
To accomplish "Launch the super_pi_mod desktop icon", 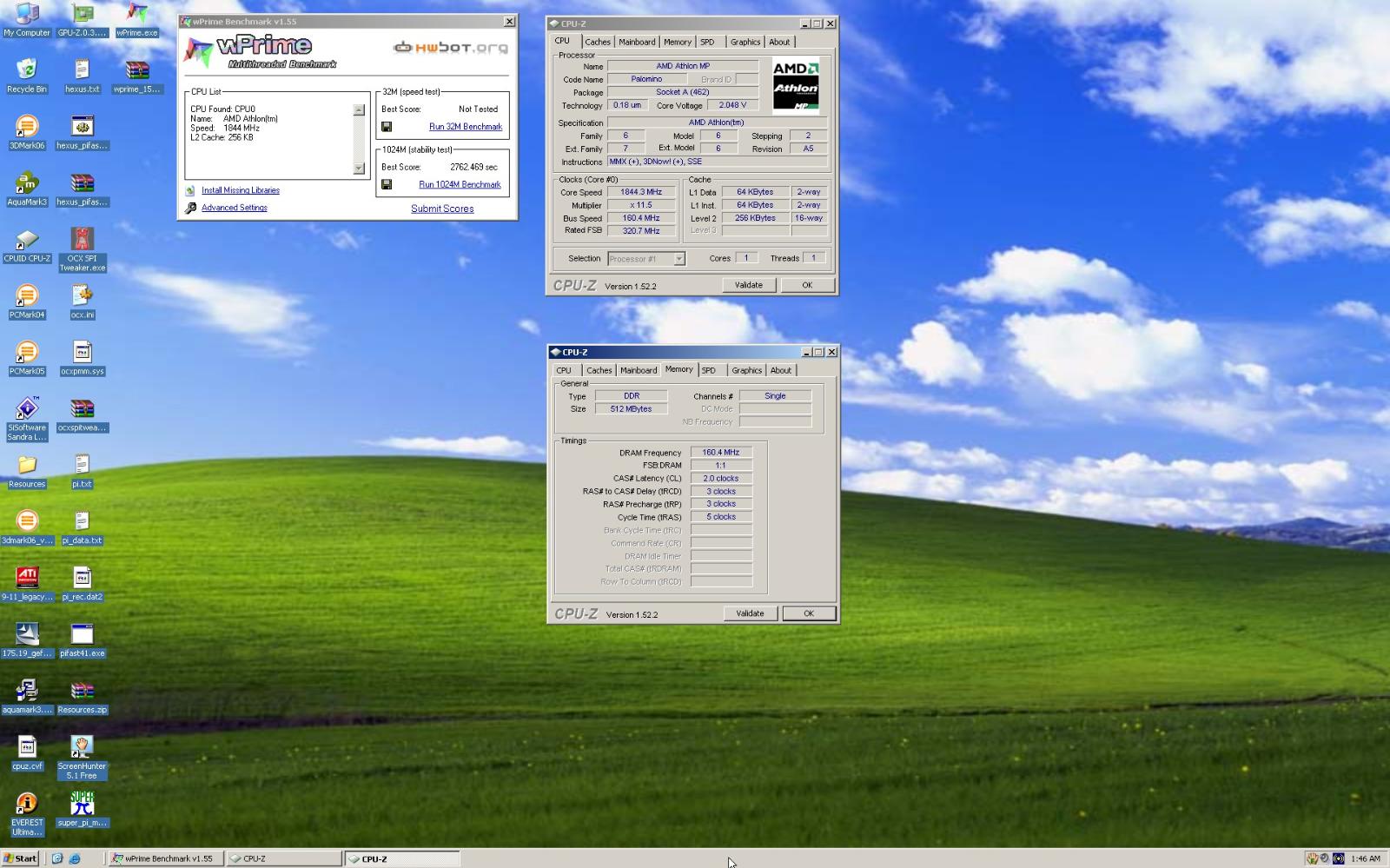I will 83,810.
